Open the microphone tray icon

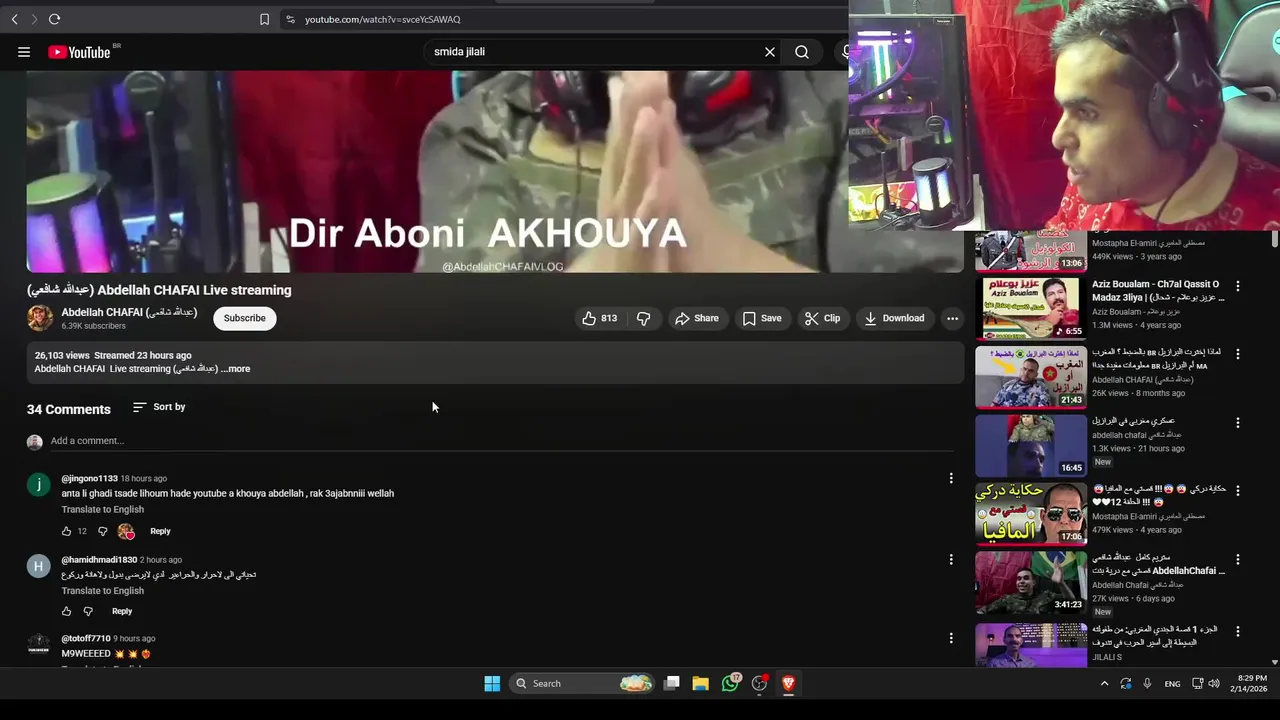1147,684
